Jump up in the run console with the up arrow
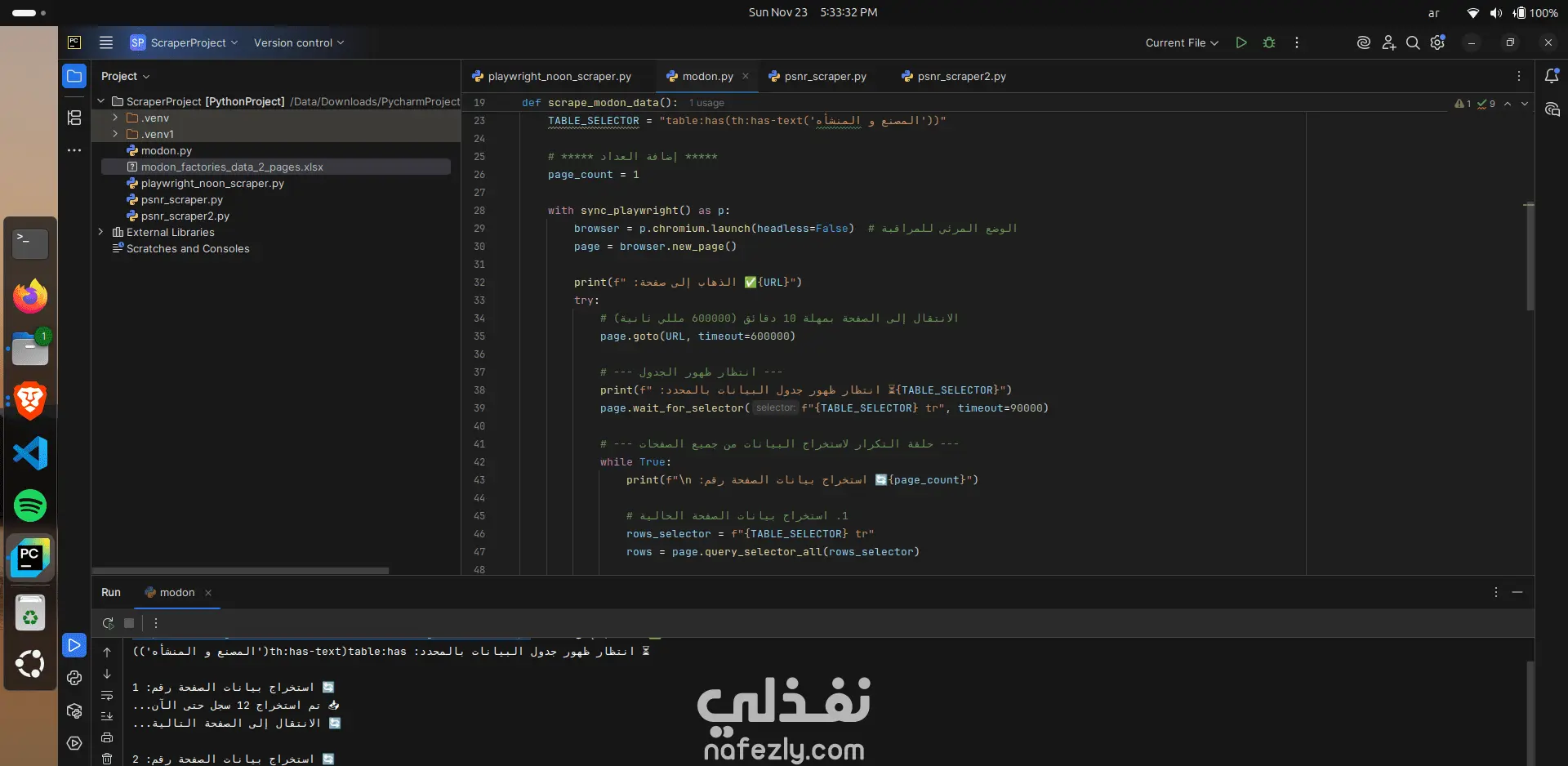1568x766 pixels. click(107, 652)
